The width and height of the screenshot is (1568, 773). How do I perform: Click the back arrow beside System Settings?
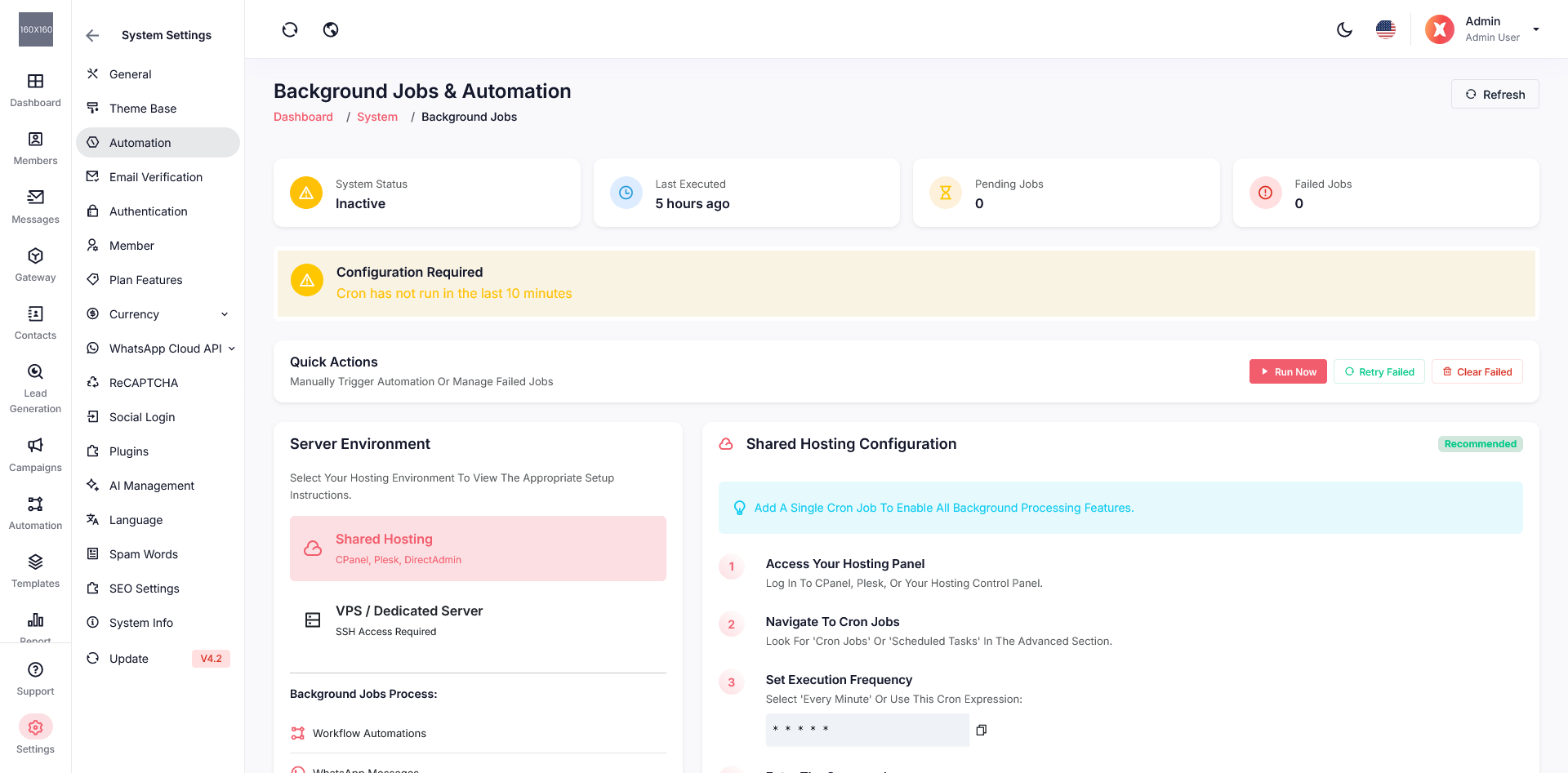click(x=92, y=35)
